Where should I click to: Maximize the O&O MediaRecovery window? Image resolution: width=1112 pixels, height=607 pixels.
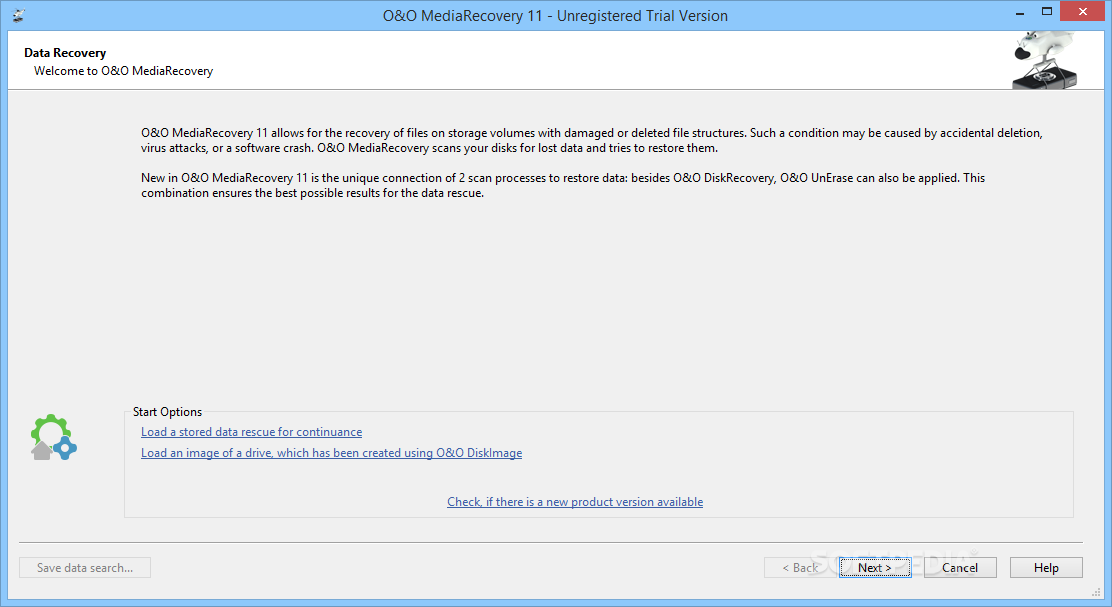1046,11
